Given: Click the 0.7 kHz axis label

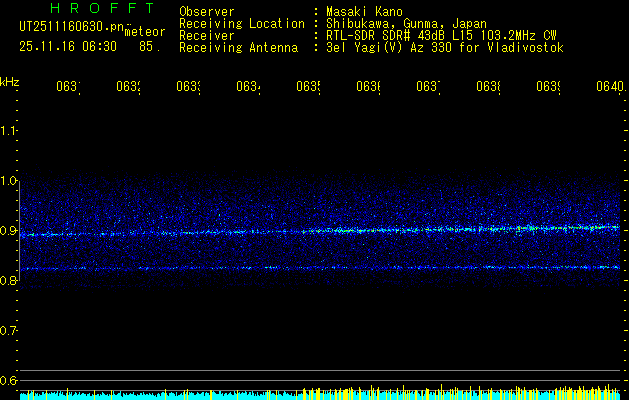Looking at the screenshot, I should point(8,331).
